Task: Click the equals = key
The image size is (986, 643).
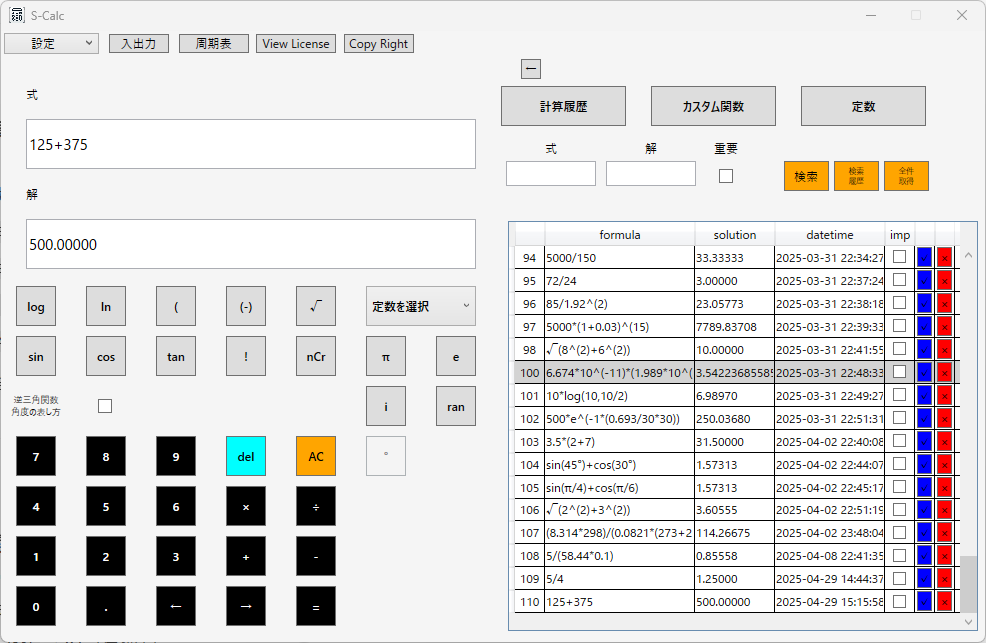Action: click(316, 607)
